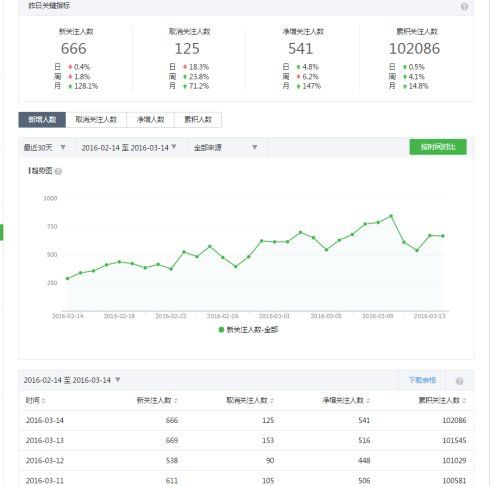Click the green 按时间对比 button
This screenshot has height=486, width=490.
pyautogui.click(x=438, y=147)
